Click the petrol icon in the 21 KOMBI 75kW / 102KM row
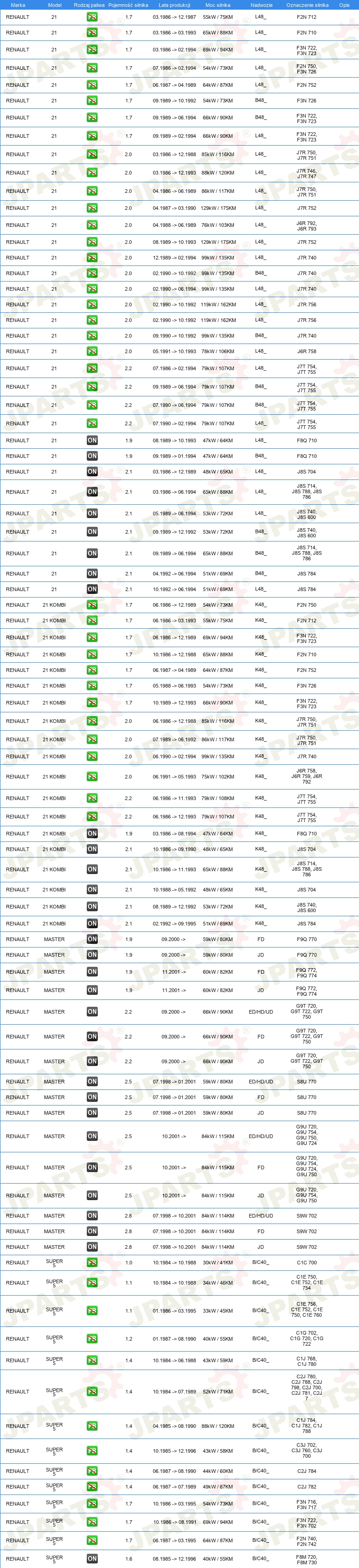The width and height of the screenshot is (359, 1568). (92, 777)
